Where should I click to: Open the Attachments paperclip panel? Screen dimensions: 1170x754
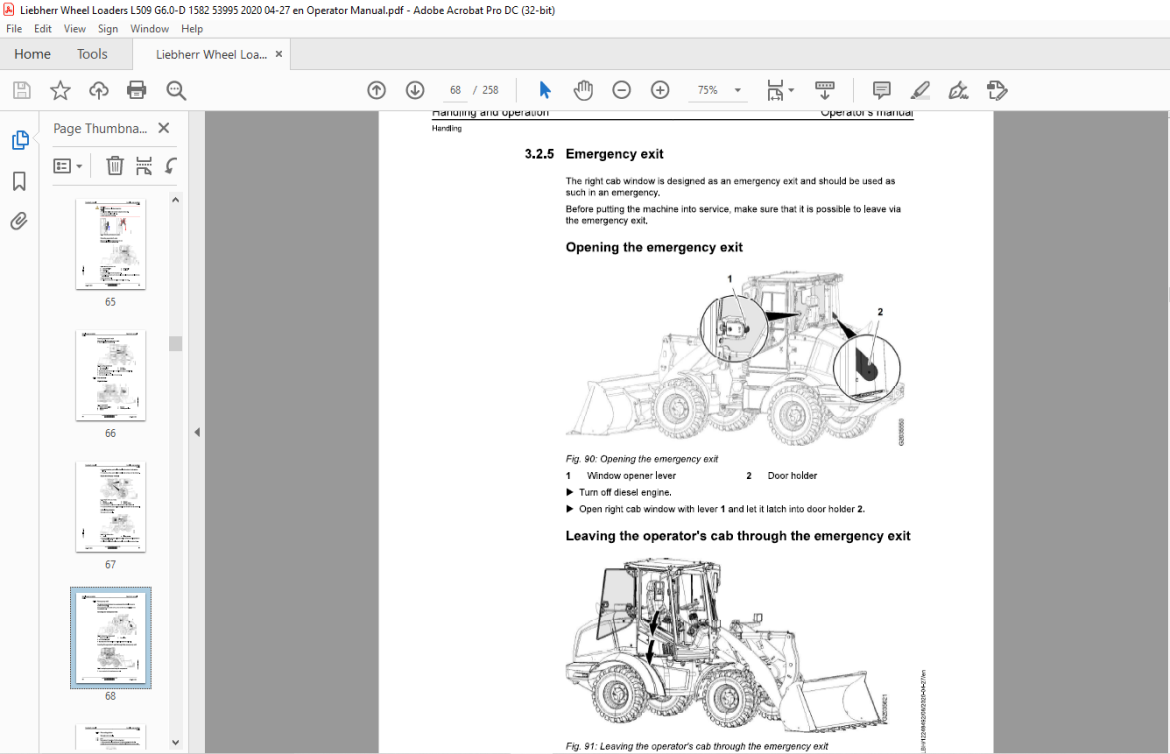19,221
